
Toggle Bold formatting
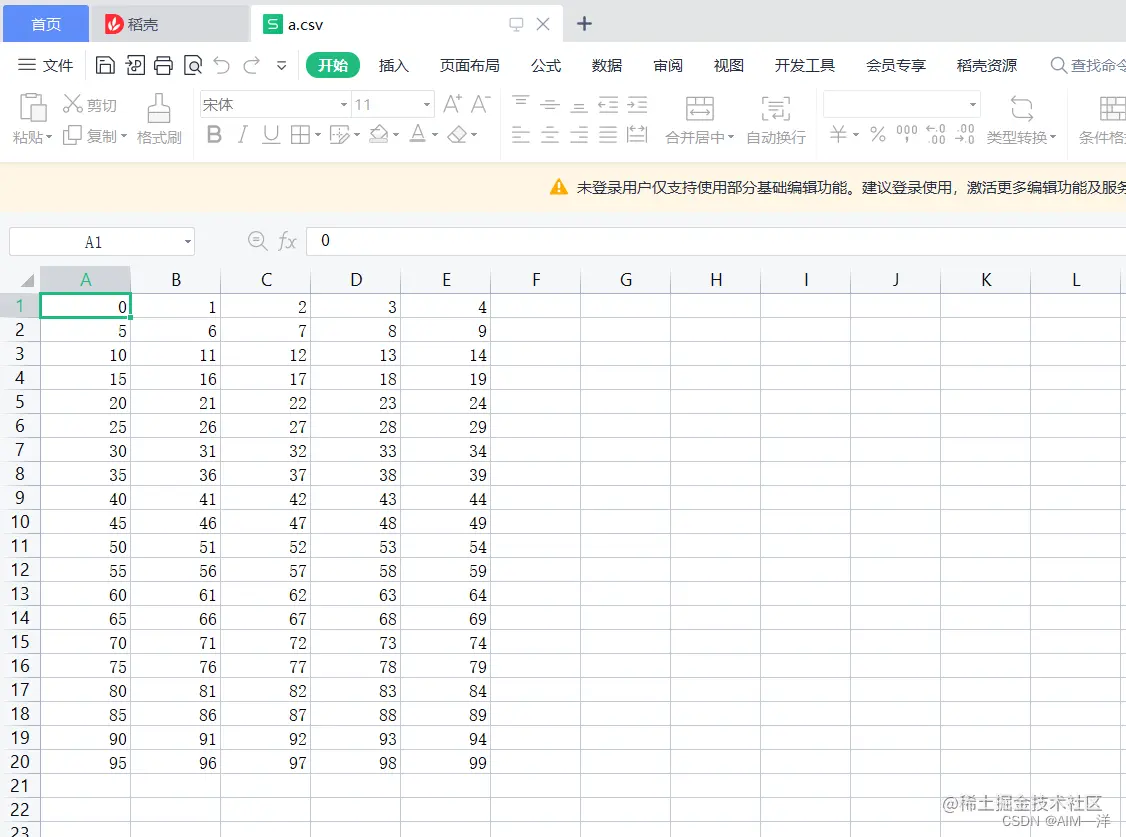point(214,134)
